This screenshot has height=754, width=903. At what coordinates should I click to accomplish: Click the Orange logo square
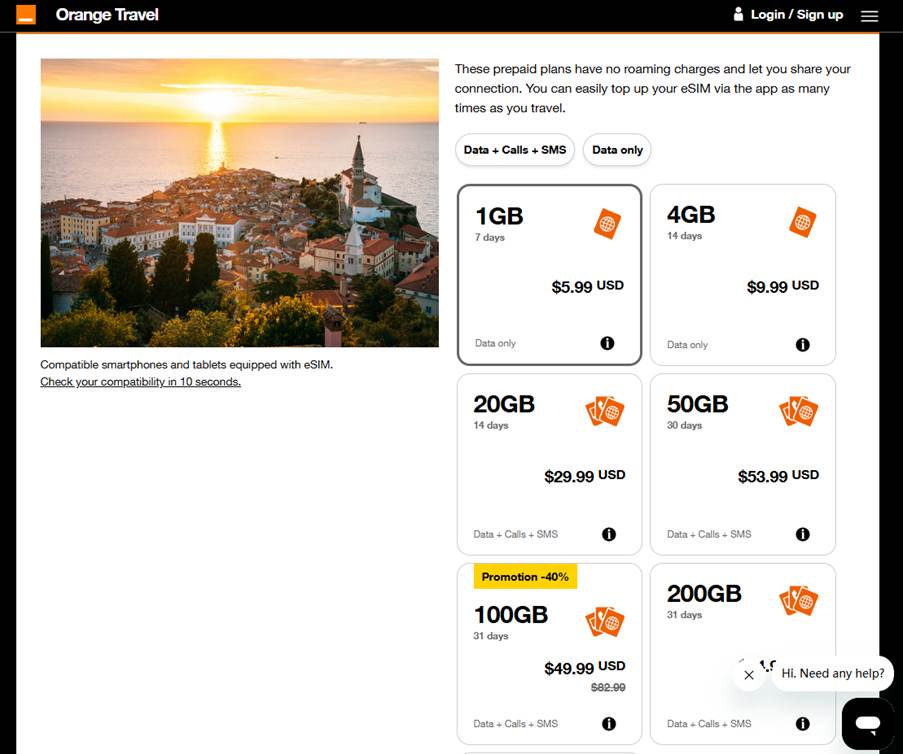(26, 15)
